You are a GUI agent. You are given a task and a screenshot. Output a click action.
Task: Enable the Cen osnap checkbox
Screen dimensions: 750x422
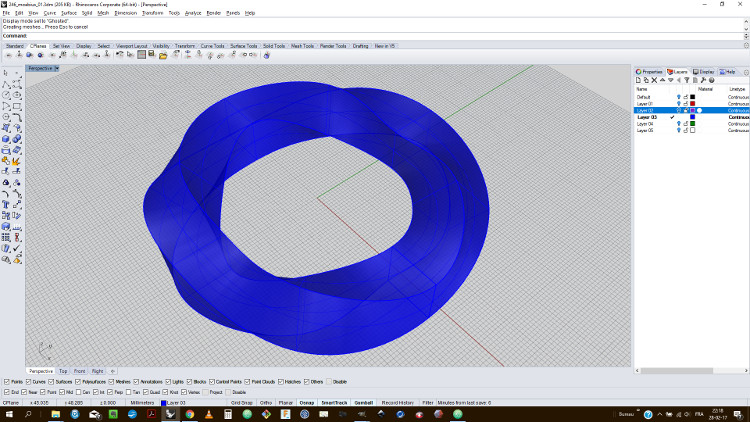(x=78, y=392)
